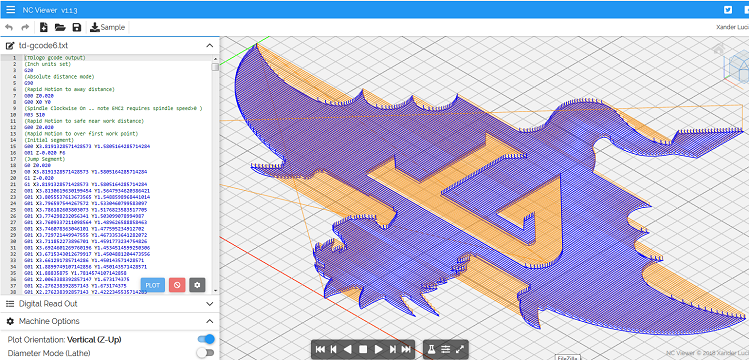This screenshot has height=360, width=749.
Task: Click the td-gcode6.txt file name
Action: click(43, 46)
